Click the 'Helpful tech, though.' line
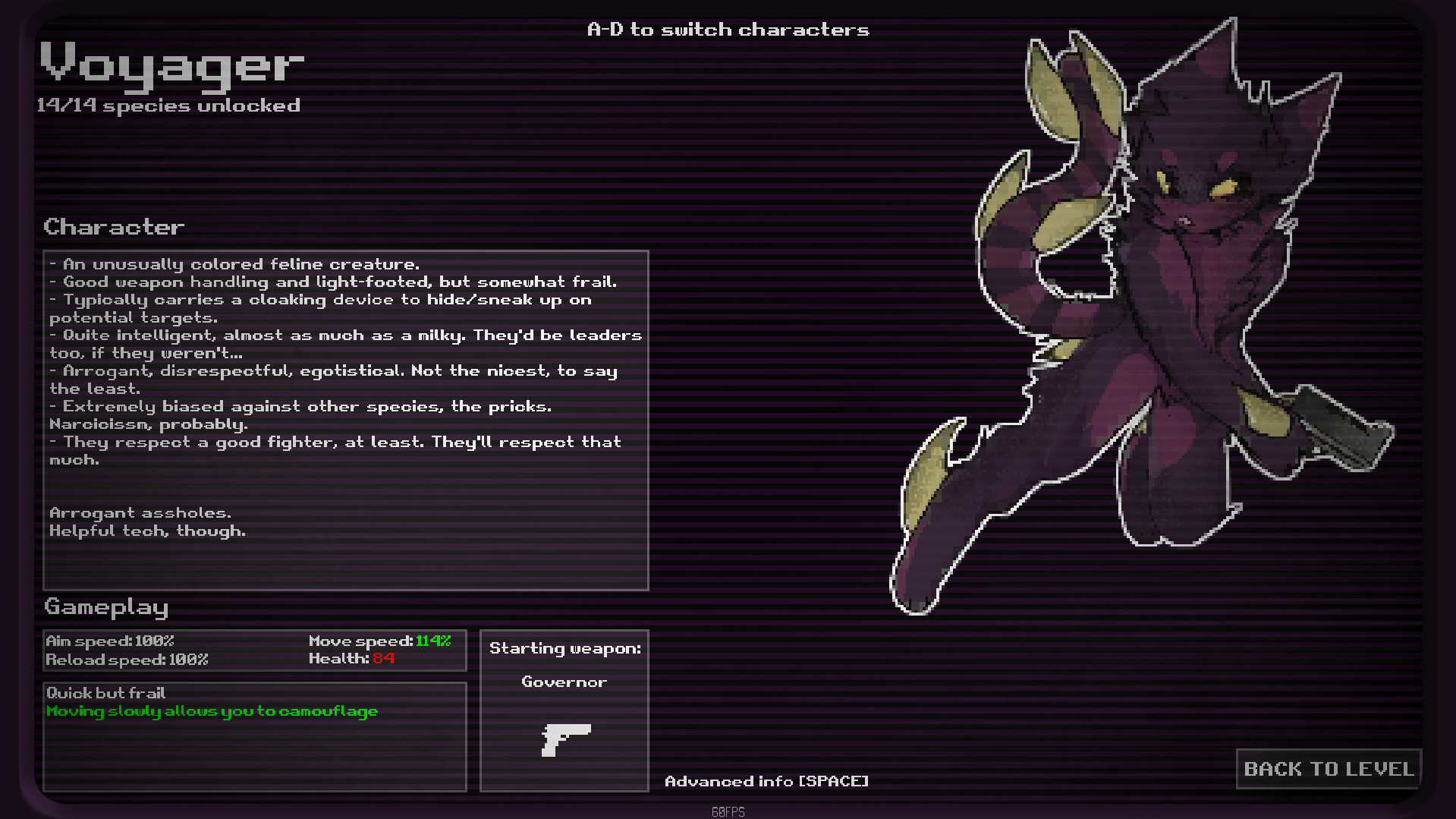1456x819 pixels. tap(148, 531)
